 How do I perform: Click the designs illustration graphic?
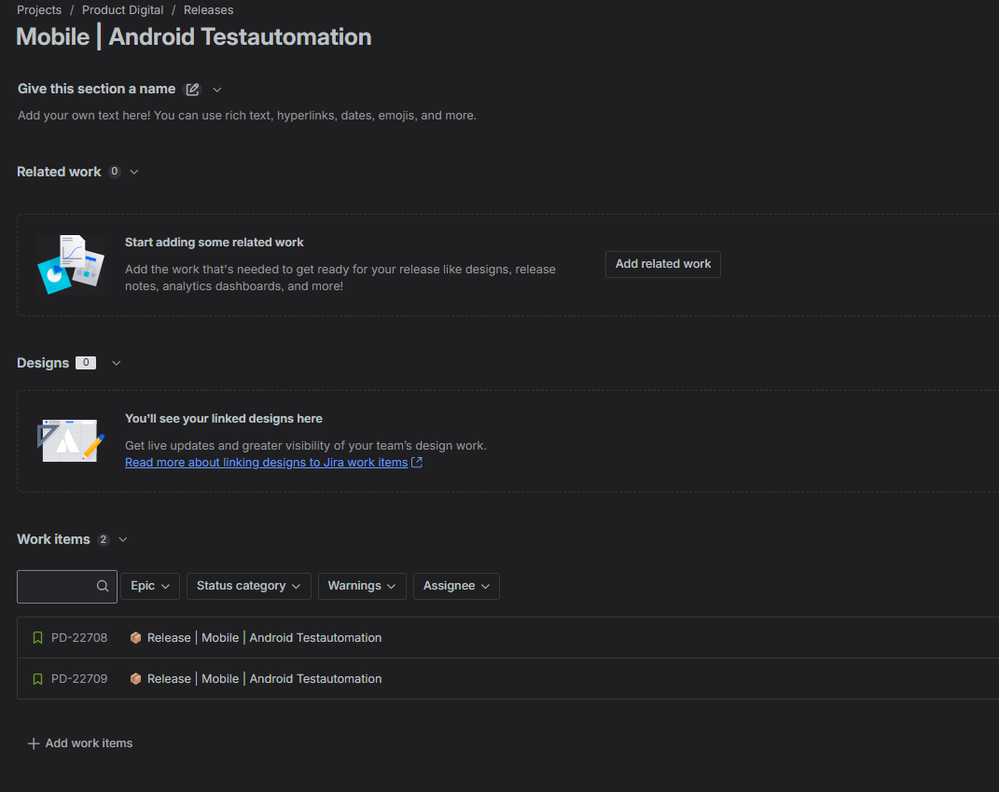tap(71, 440)
